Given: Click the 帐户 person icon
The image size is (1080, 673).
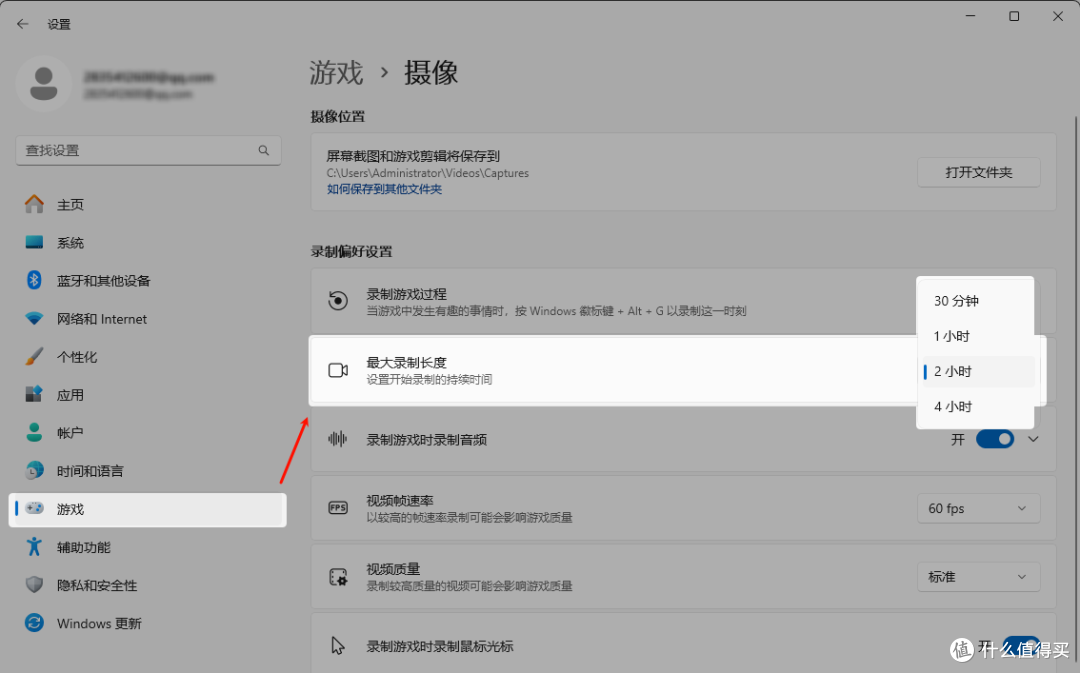Looking at the screenshot, I should tap(34, 433).
